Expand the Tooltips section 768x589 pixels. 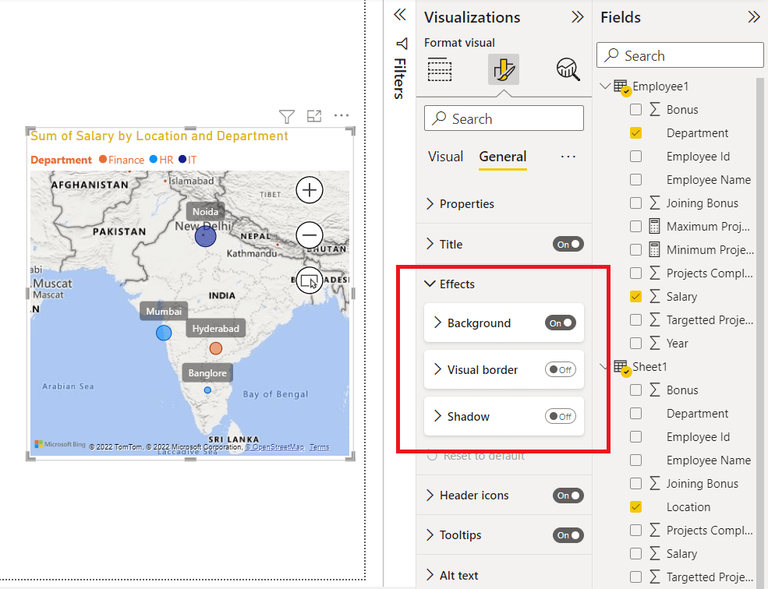tap(430, 535)
